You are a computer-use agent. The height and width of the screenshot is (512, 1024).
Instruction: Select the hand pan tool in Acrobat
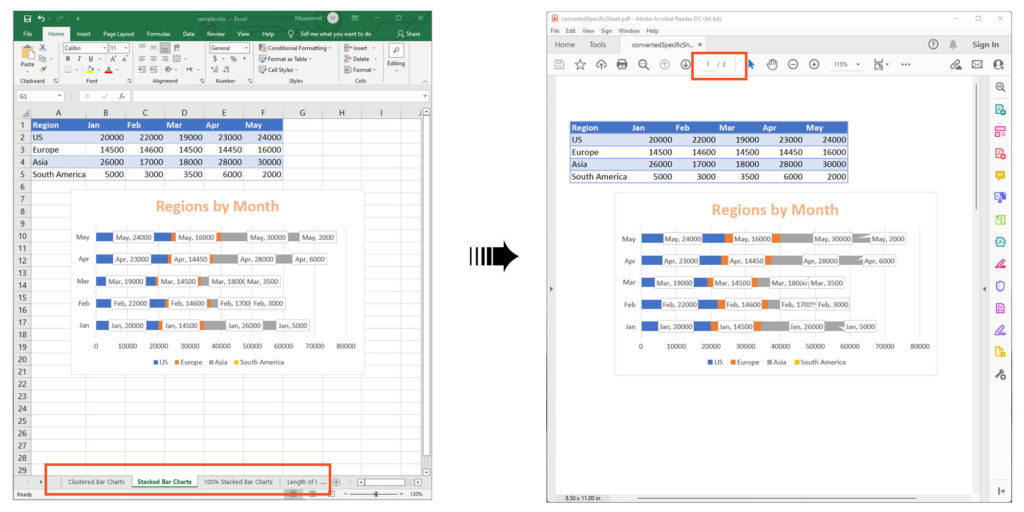tap(771, 64)
